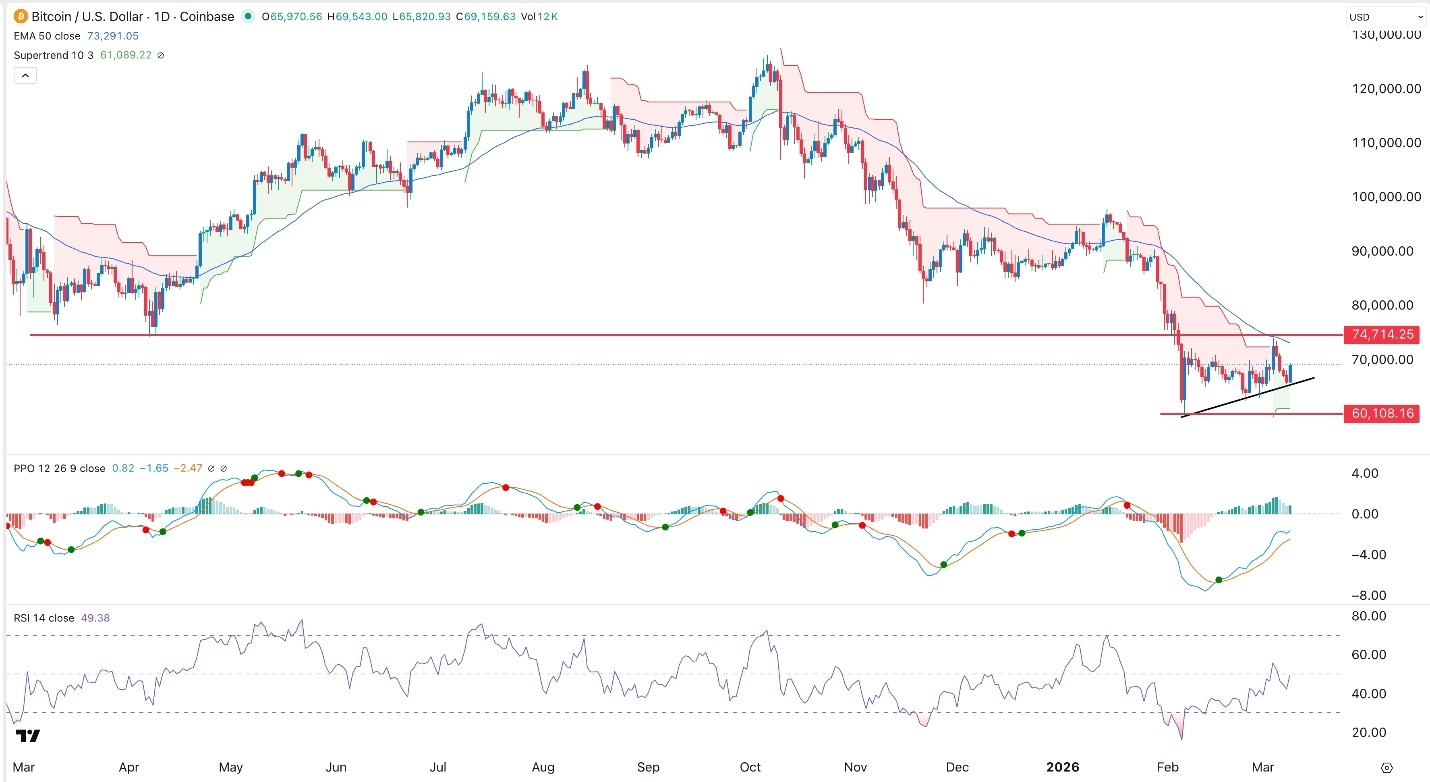Screen dimensions: 1430x782
Task: Click the market status dot beside the symbol title
Action: click(x=248, y=16)
